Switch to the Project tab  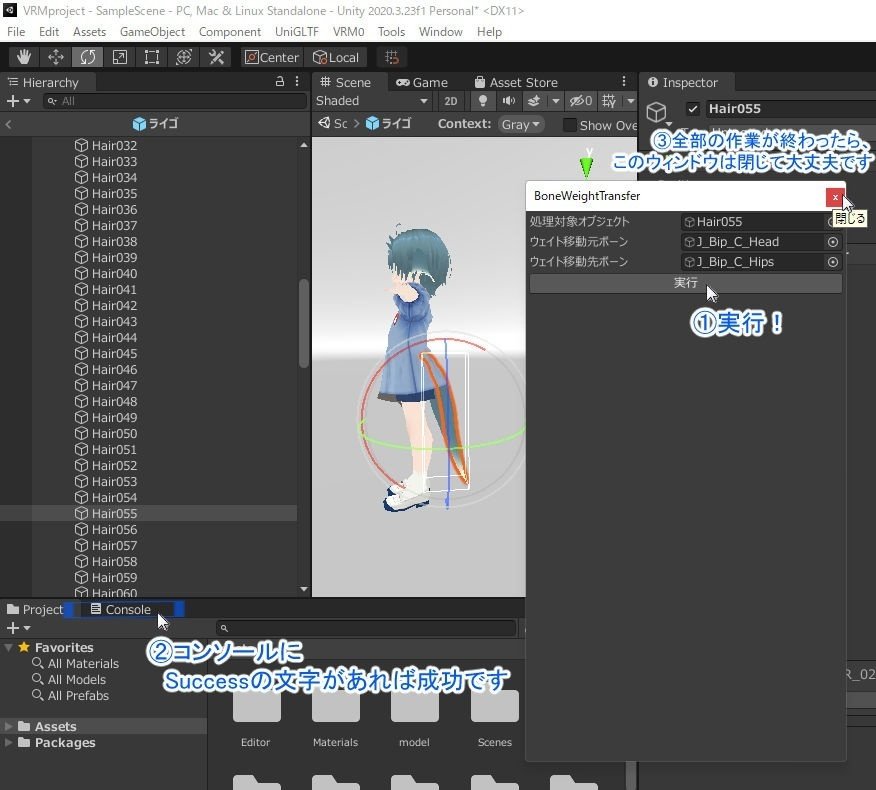[35, 610]
